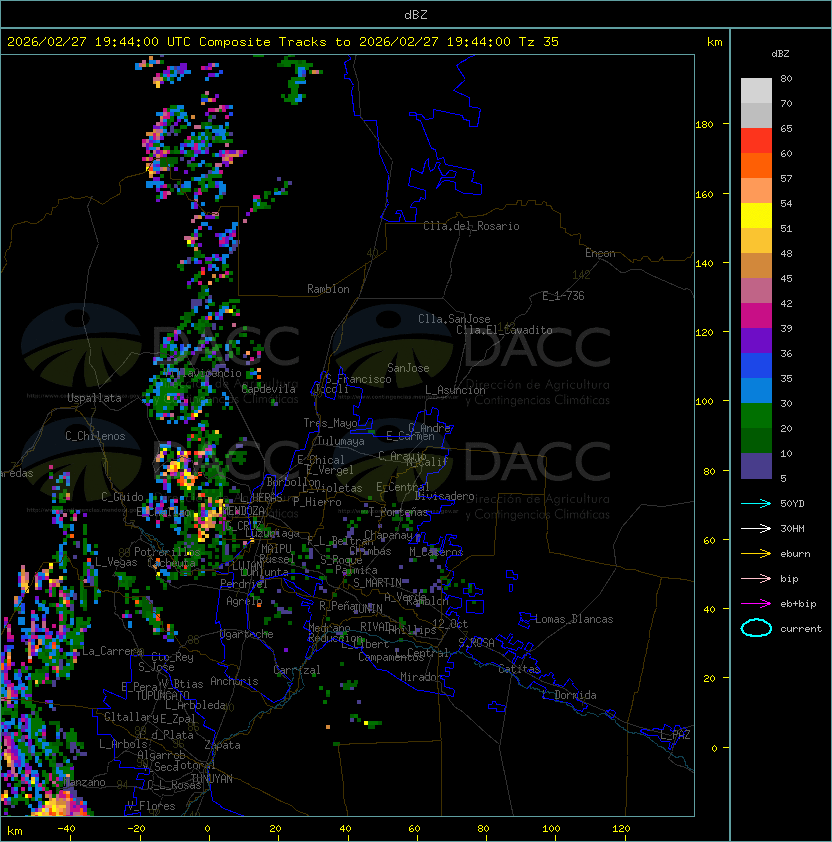The height and width of the screenshot is (842, 832).
Task: Click the green 30 dBZ color swatch
Action: [756, 415]
